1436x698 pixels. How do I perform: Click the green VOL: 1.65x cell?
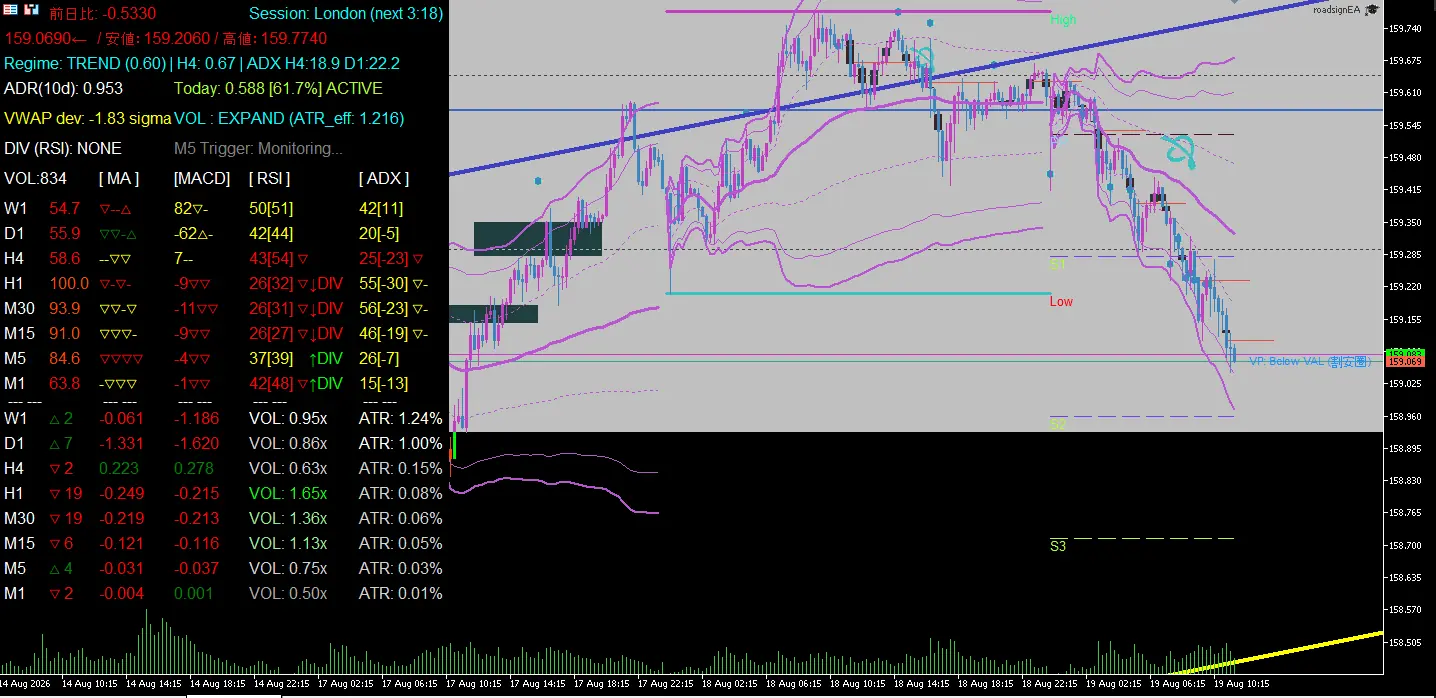coord(288,493)
